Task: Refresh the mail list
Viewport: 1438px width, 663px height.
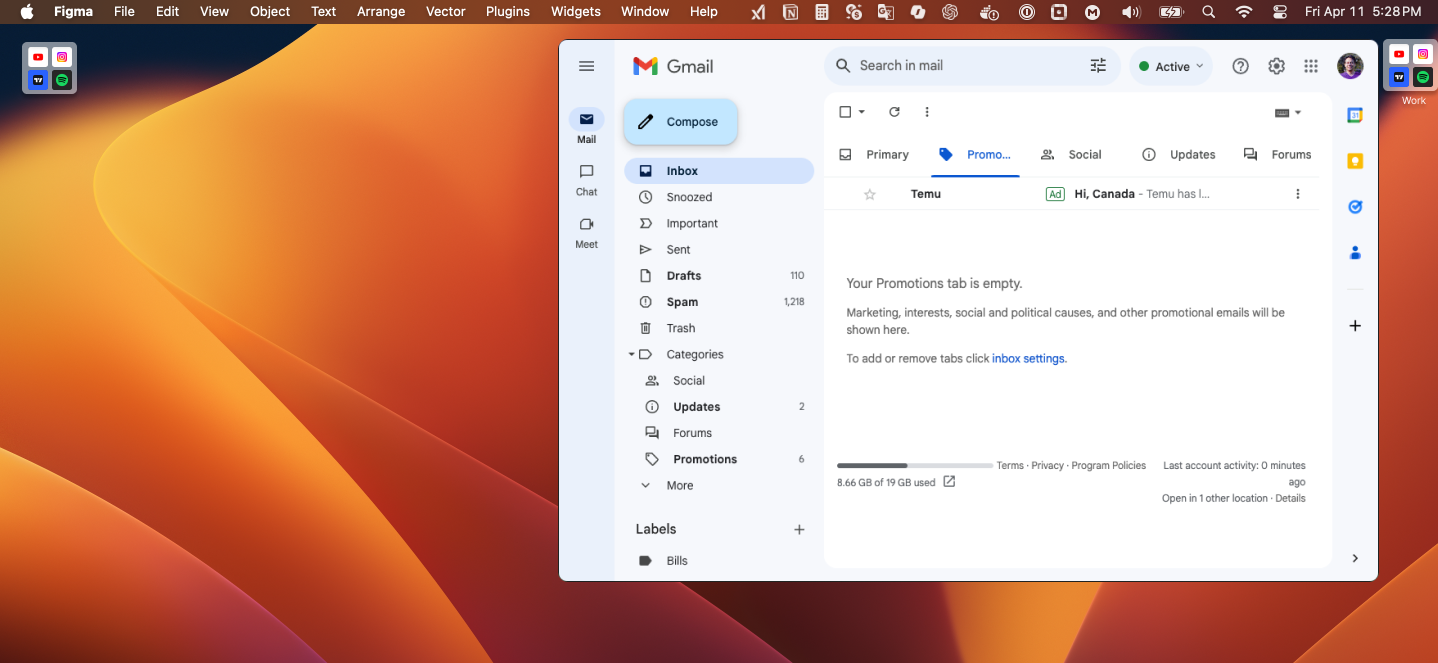Action: (894, 112)
